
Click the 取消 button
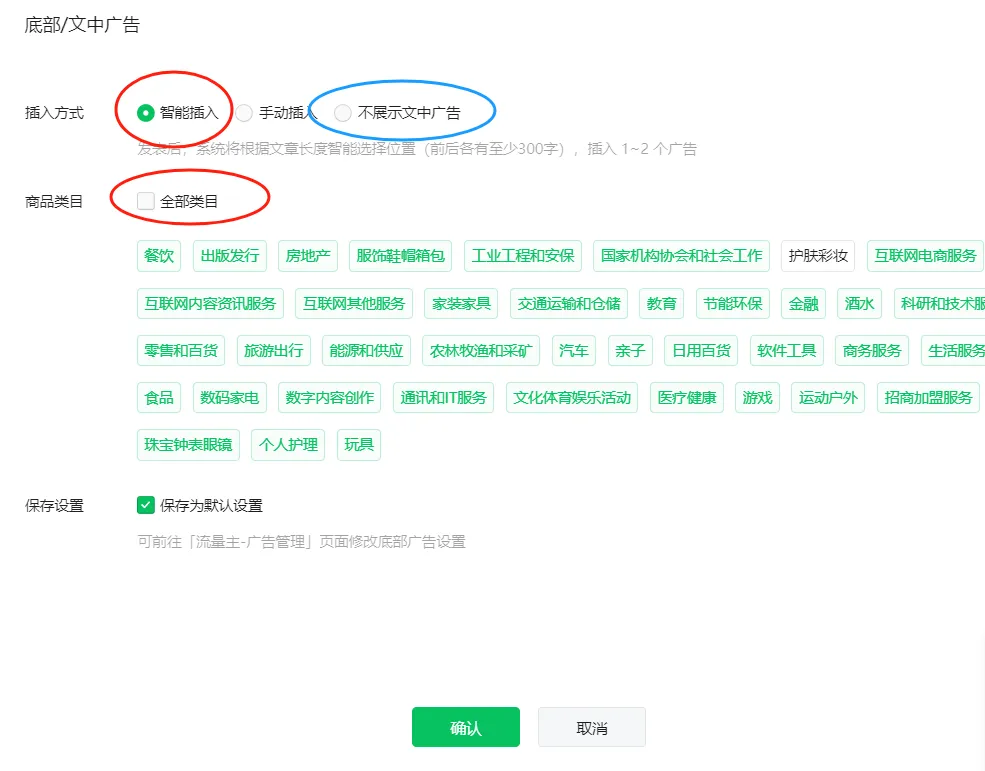pos(592,728)
